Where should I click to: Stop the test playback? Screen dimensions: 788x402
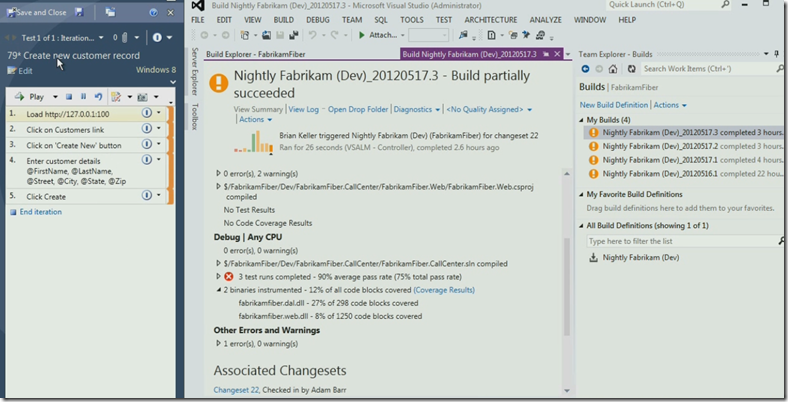[x=69, y=96]
